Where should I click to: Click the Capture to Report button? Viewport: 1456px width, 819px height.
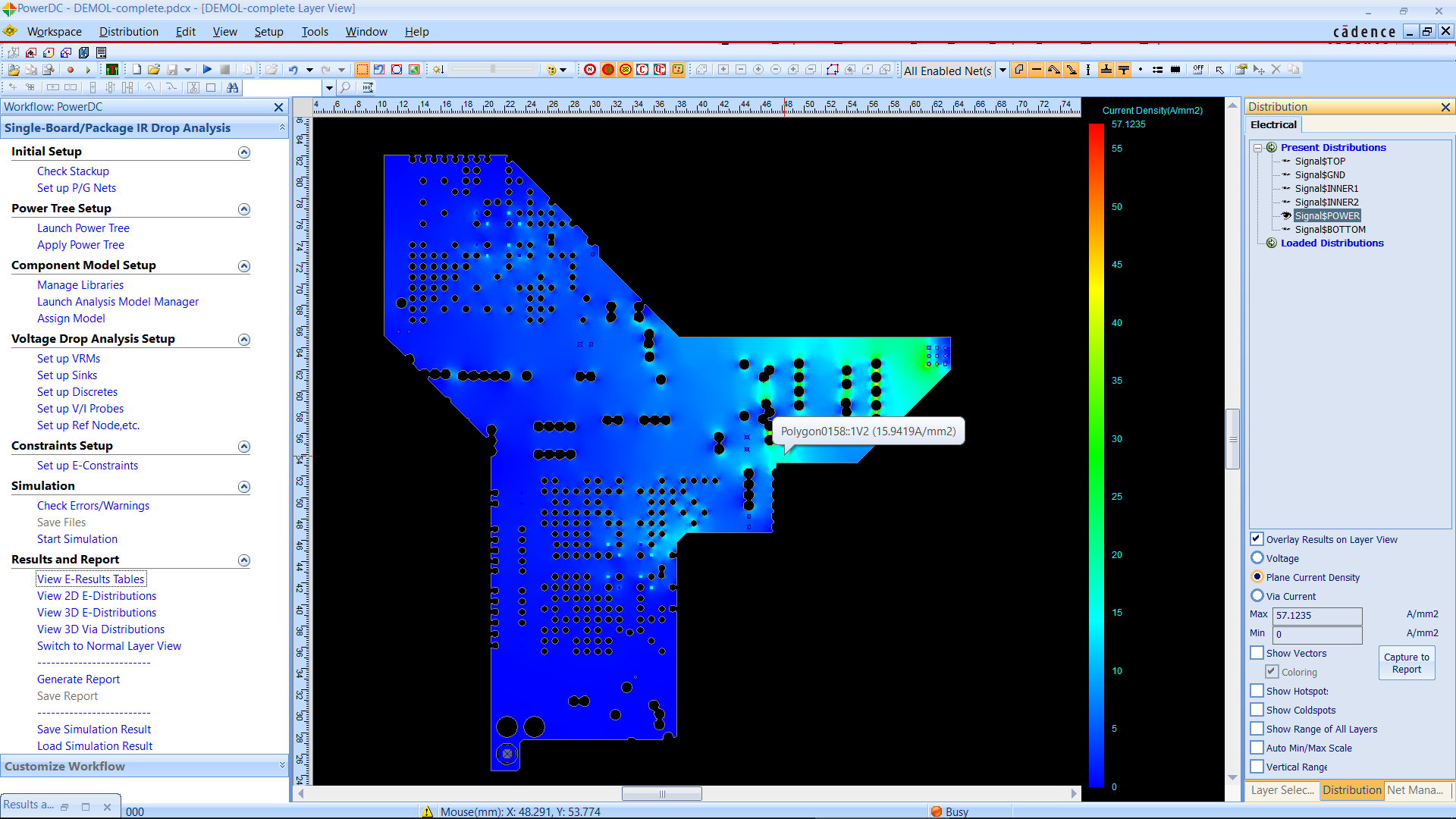coord(1406,663)
